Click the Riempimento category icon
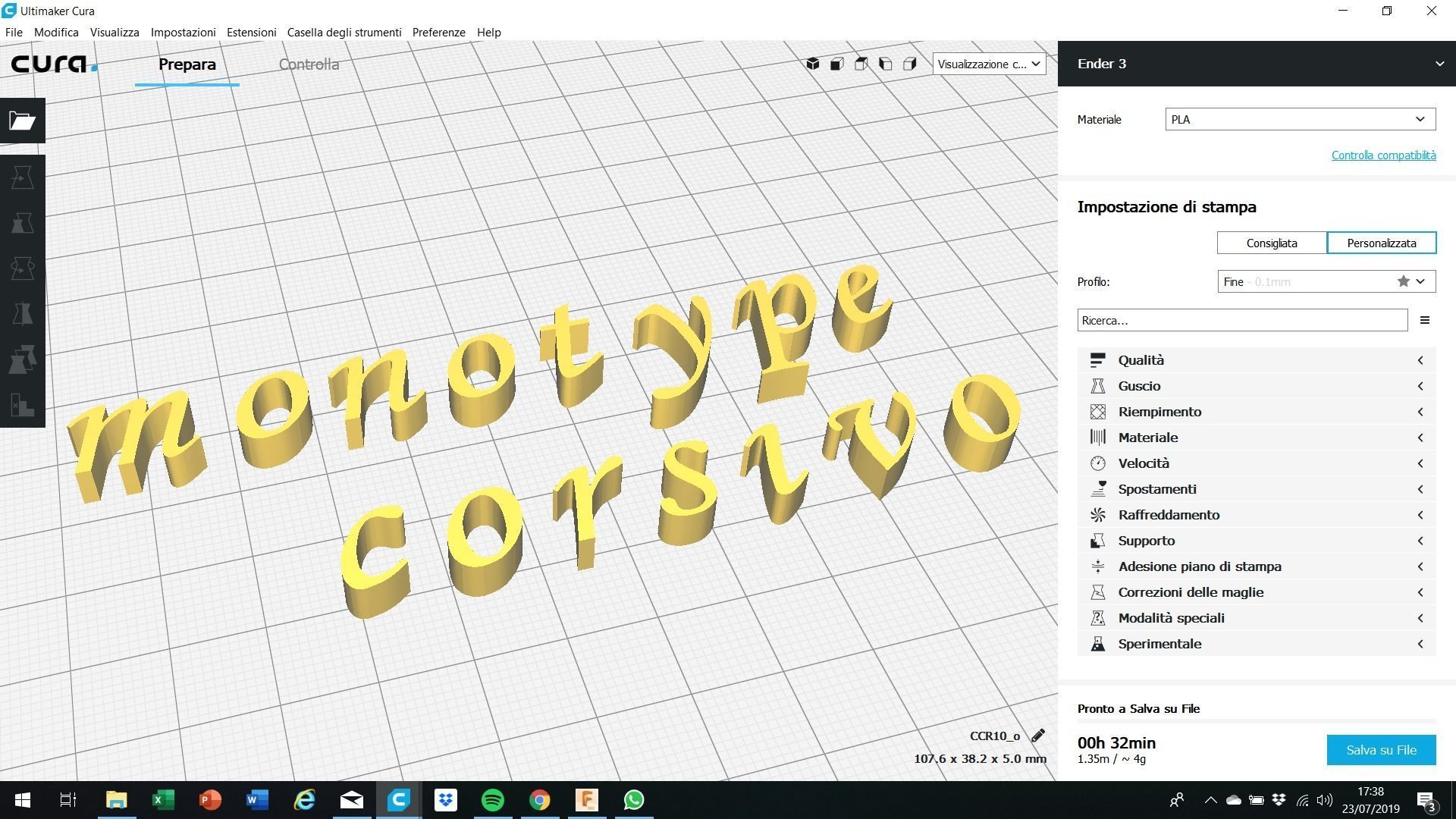 [1097, 412]
